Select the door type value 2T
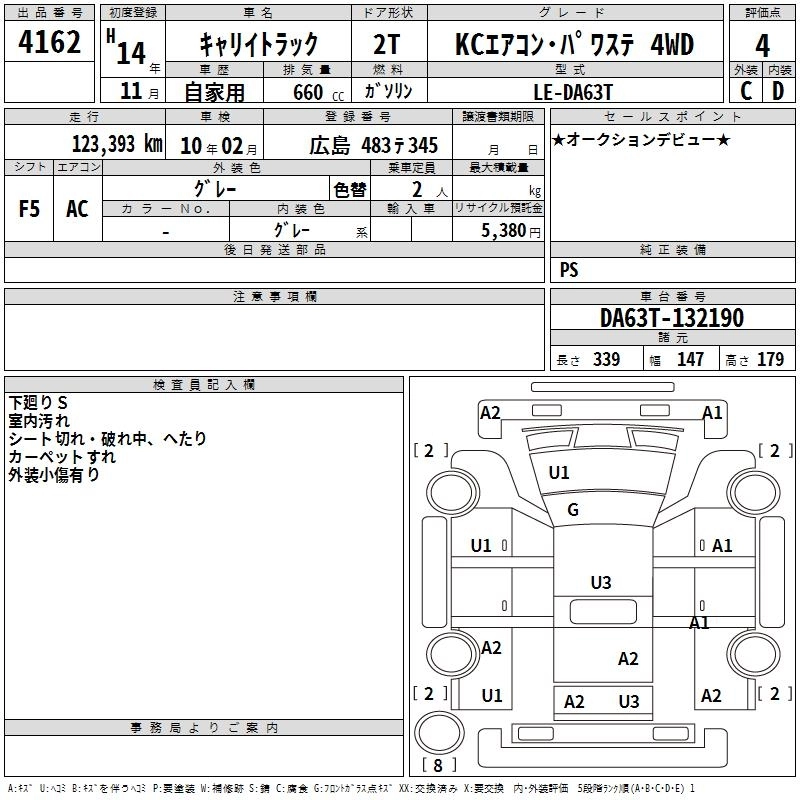The image size is (800, 800). point(387,44)
